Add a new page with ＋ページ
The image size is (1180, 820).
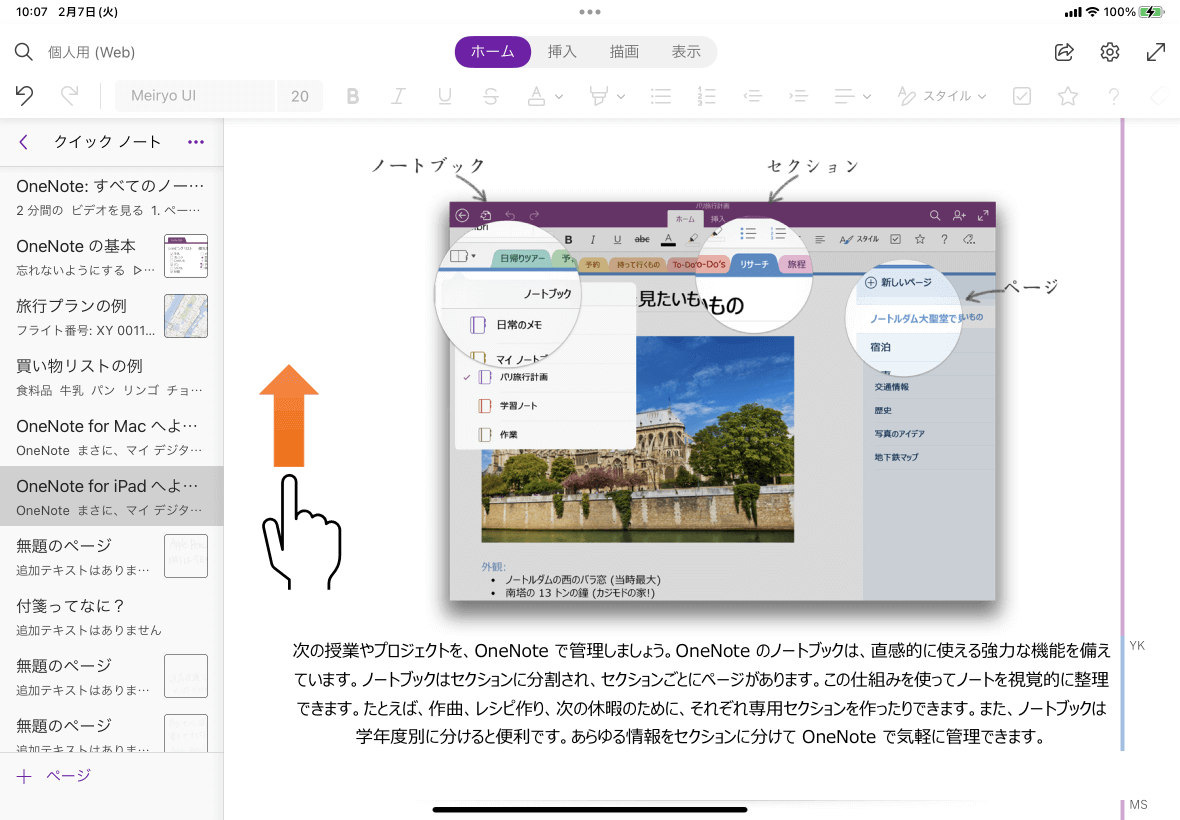tap(54, 776)
